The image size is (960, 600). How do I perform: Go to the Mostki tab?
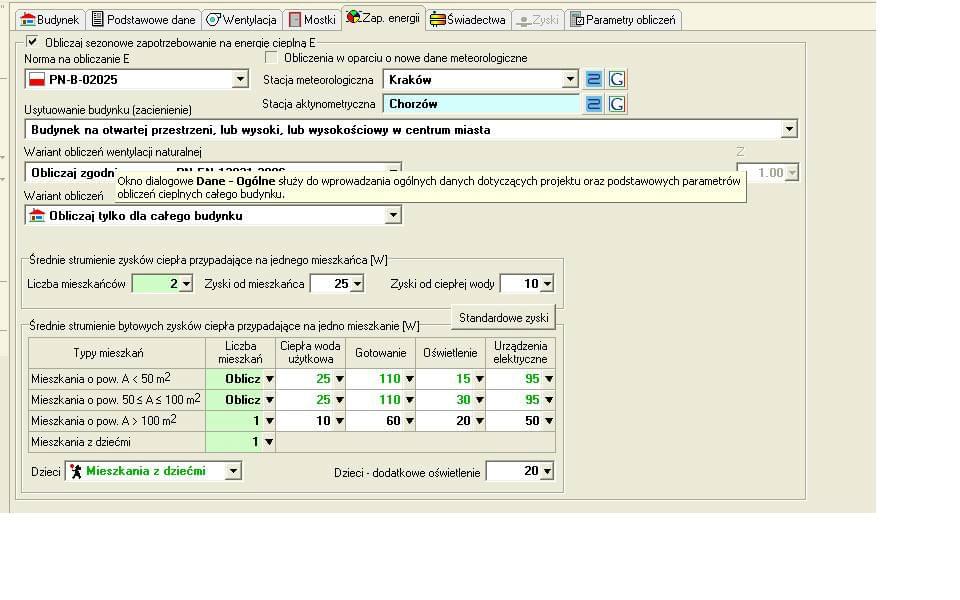coord(312,20)
